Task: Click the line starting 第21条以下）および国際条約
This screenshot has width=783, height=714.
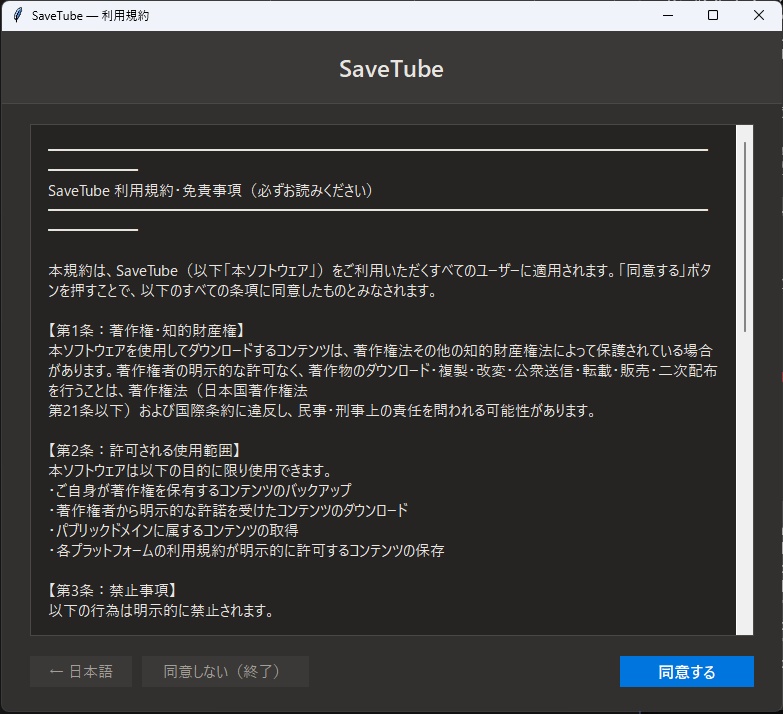Action: click(x=322, y=410)
